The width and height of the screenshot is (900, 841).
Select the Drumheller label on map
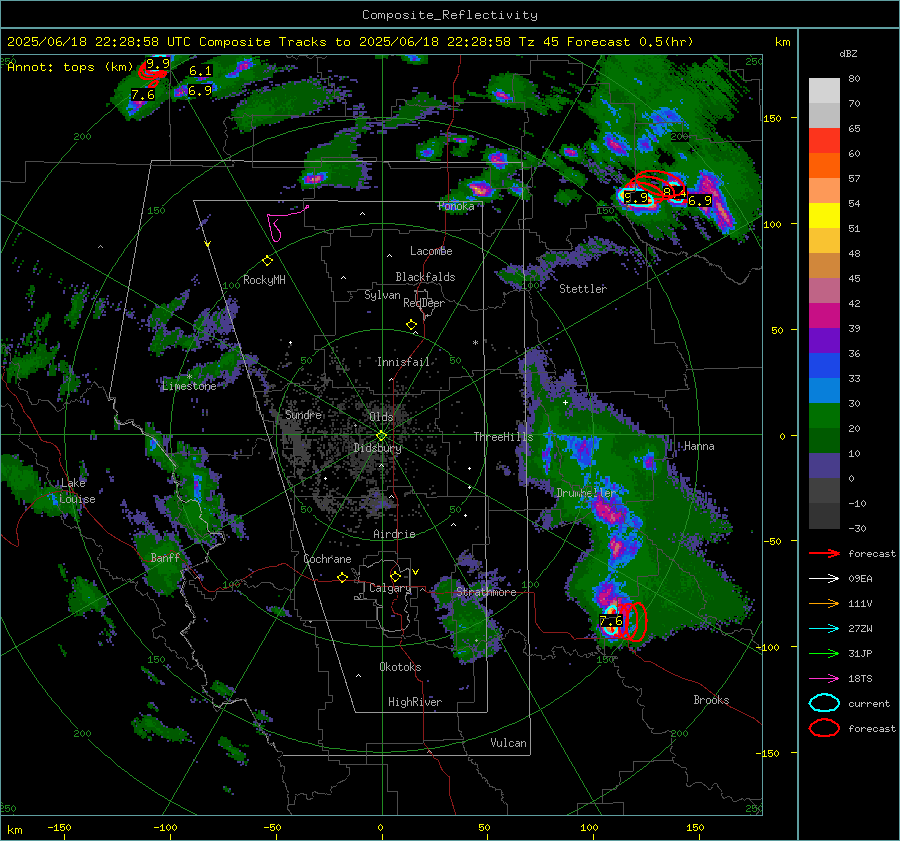click(585, 493)
